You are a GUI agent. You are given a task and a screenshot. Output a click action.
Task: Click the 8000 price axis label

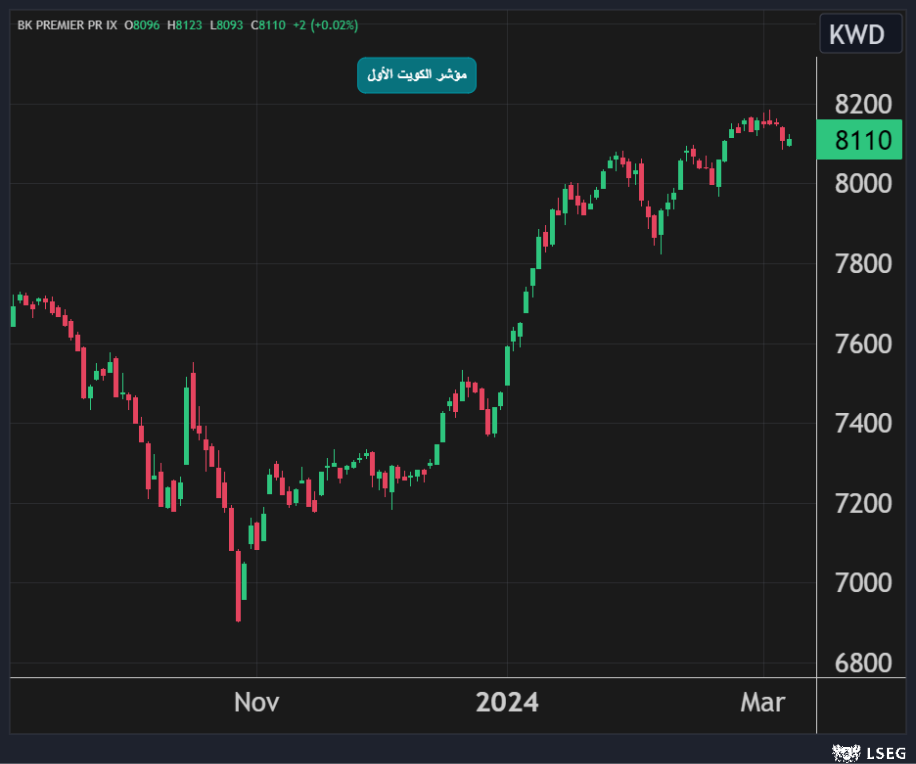coord(862,184)
